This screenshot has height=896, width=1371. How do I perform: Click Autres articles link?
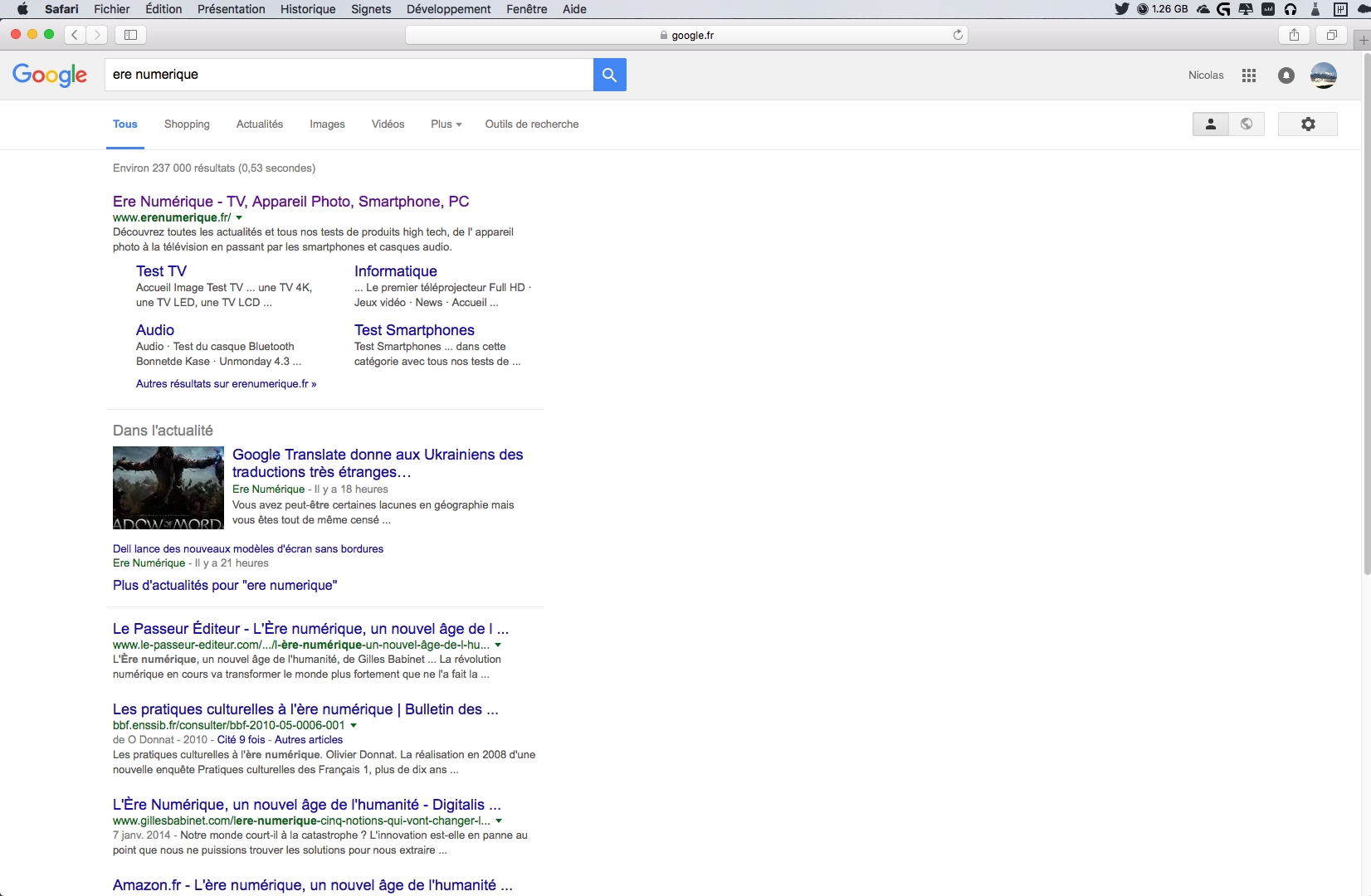pos(309,740)
